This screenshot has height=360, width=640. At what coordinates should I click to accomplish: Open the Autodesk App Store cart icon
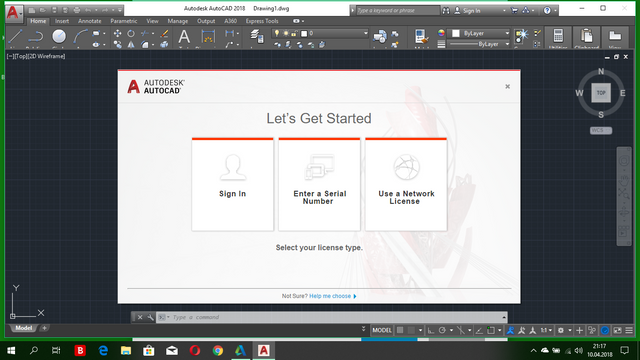pyautogui.click(x=514, y=11)
